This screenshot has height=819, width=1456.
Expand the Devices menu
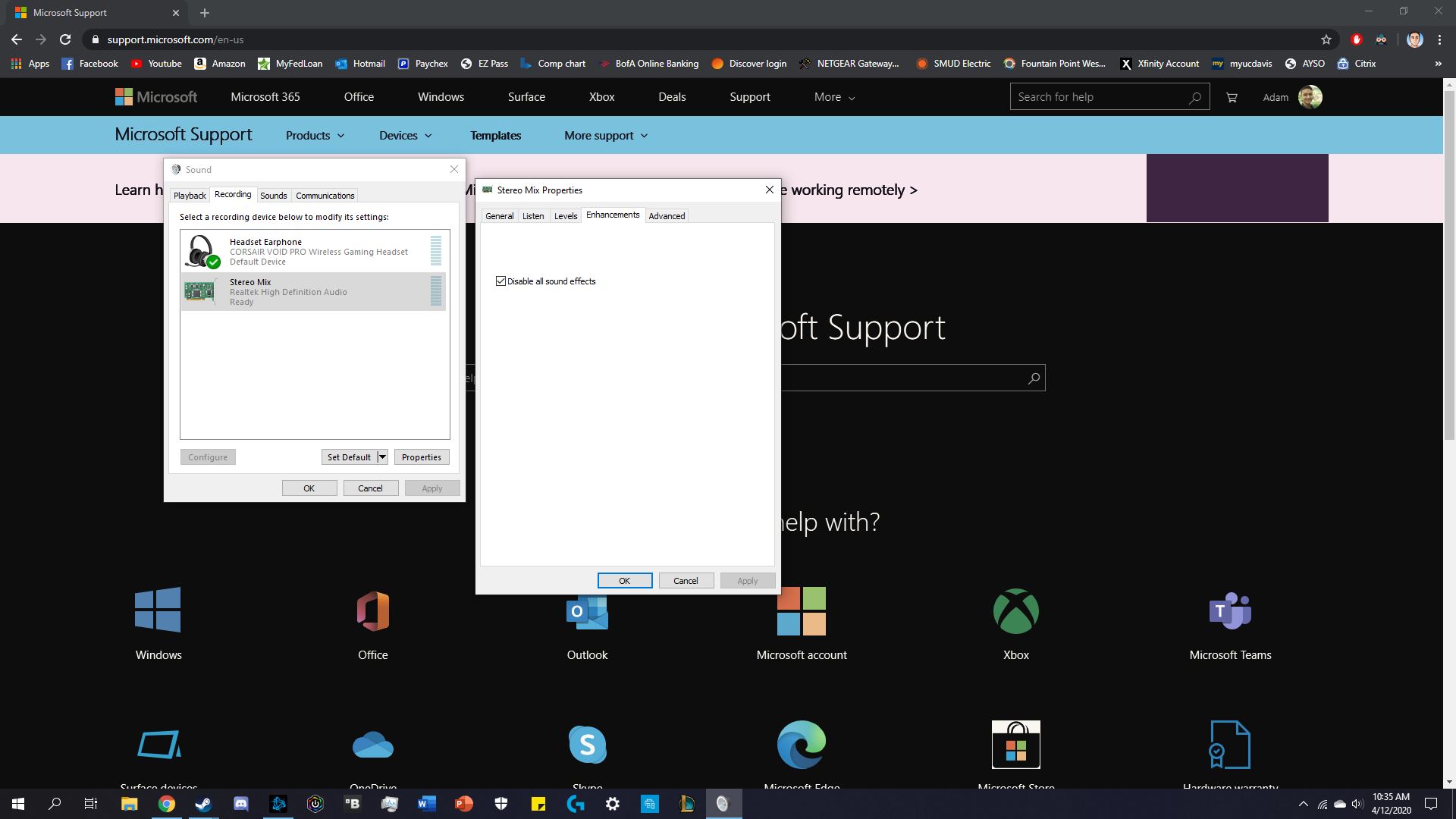click(x=405, y=136)
